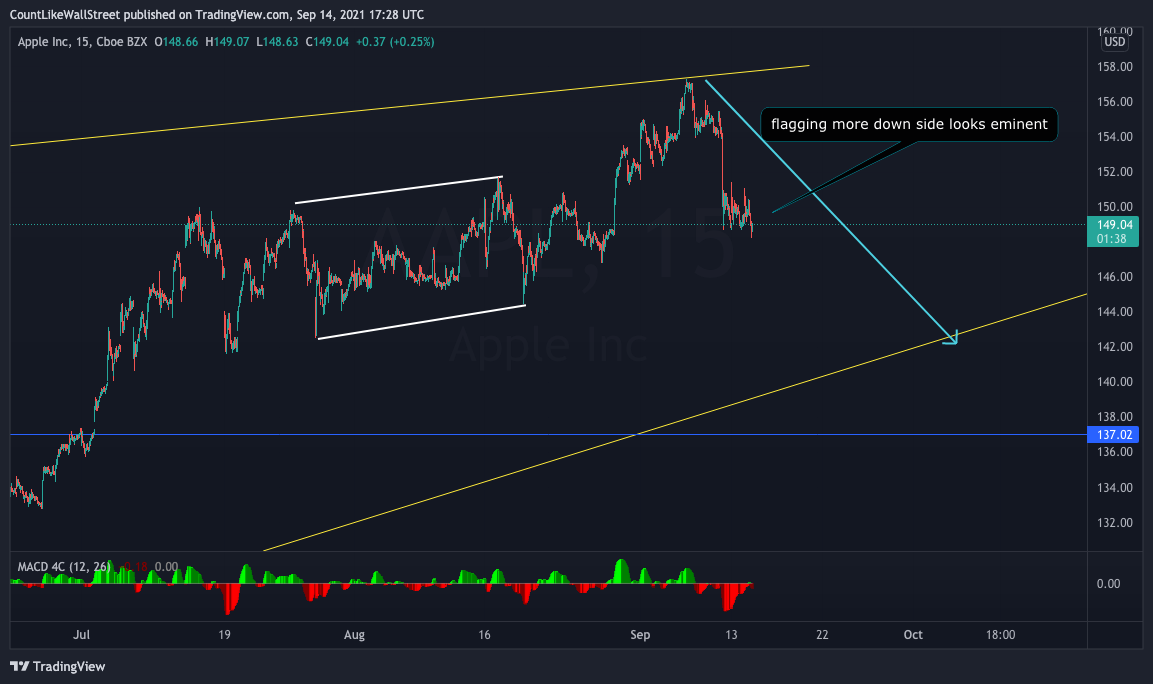Click the 152.00 price axis label
1153x684 pixels.
(x=1115, y=171)
